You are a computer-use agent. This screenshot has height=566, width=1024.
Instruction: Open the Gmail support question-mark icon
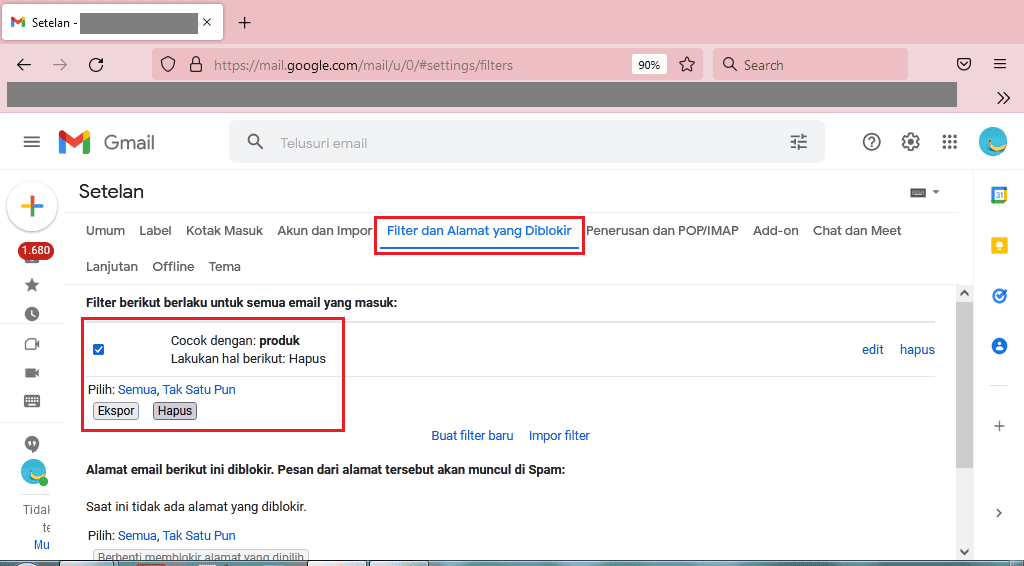[x=871, y=142]
